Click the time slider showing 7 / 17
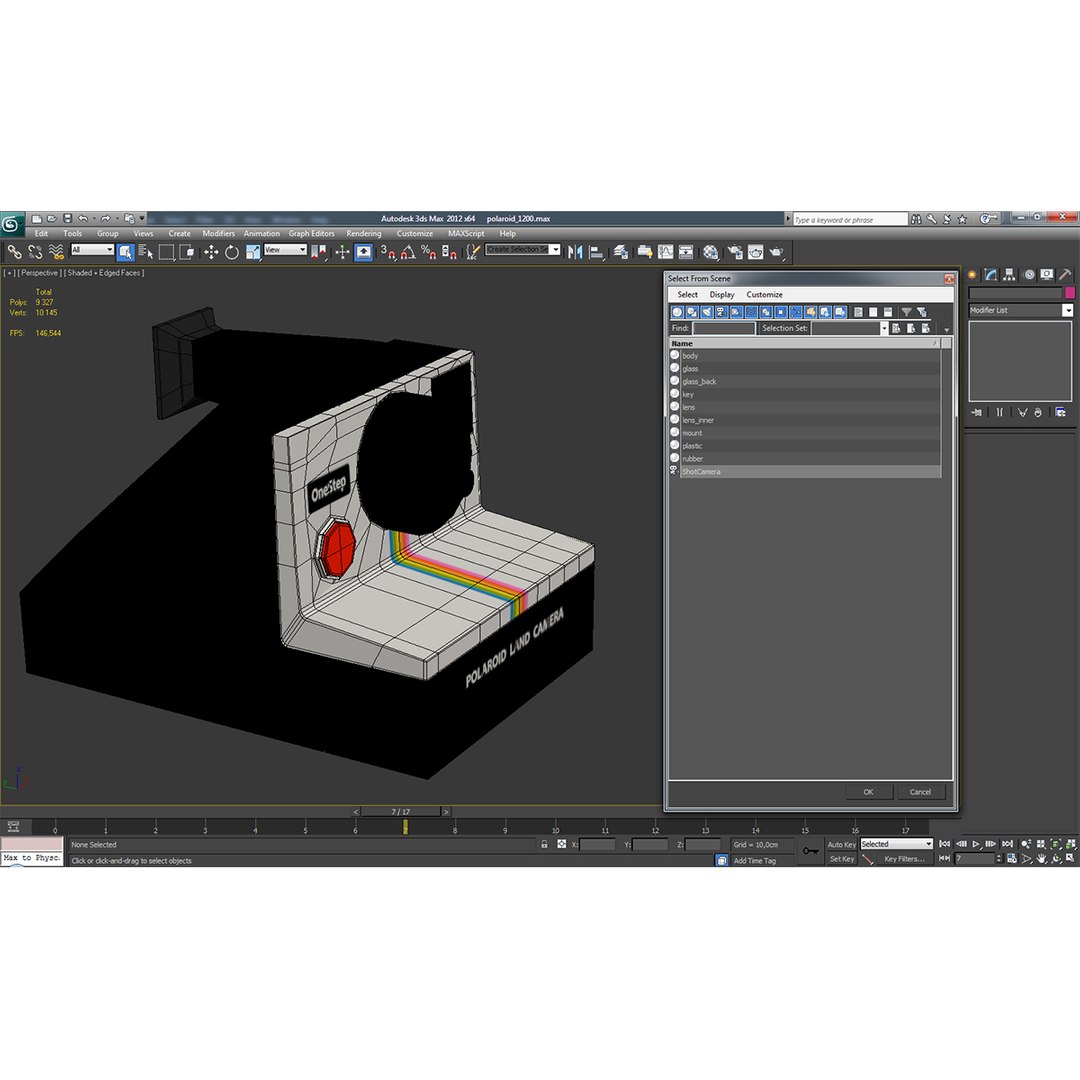1080x1080 pixels. pos(401,812)
